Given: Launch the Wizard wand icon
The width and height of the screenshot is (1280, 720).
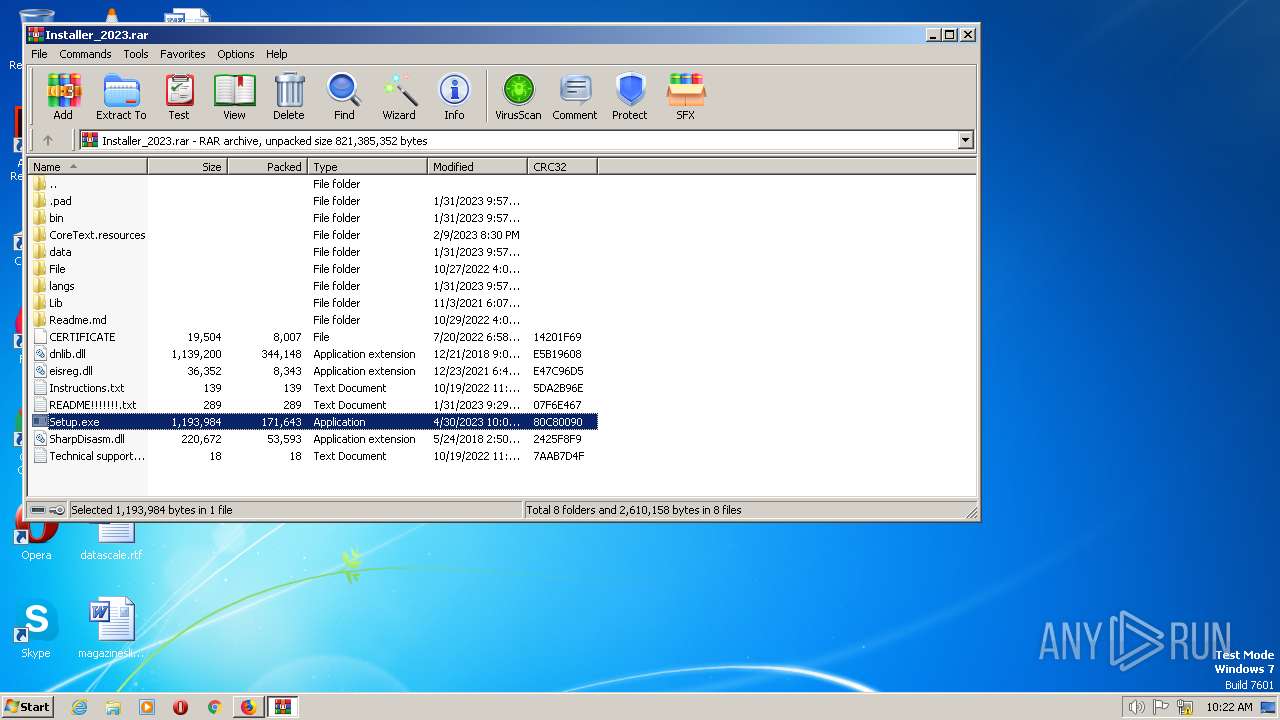Looking at the screenshot, I should pos(399,97).
